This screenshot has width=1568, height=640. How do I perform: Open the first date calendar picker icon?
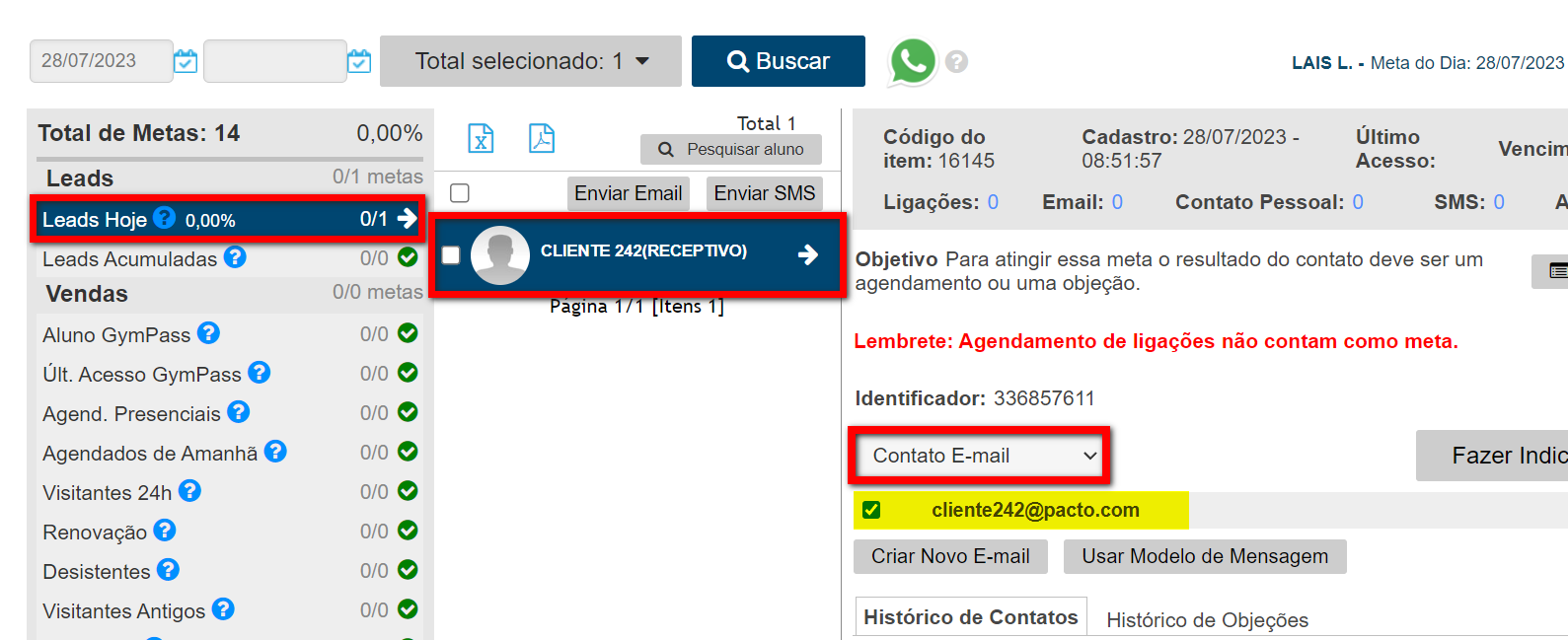[x=186, y=61]
